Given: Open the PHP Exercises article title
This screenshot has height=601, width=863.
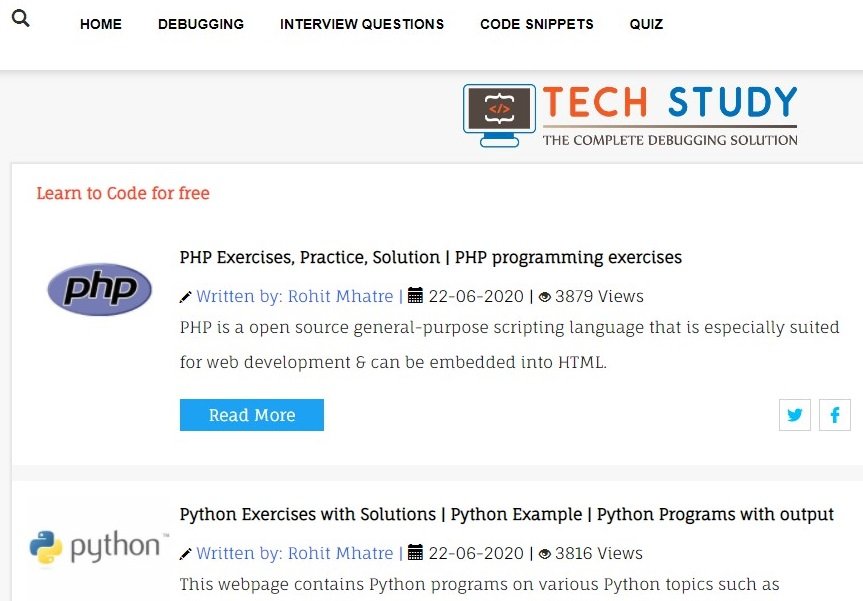Looking at the screenshot, I should 430,257.
